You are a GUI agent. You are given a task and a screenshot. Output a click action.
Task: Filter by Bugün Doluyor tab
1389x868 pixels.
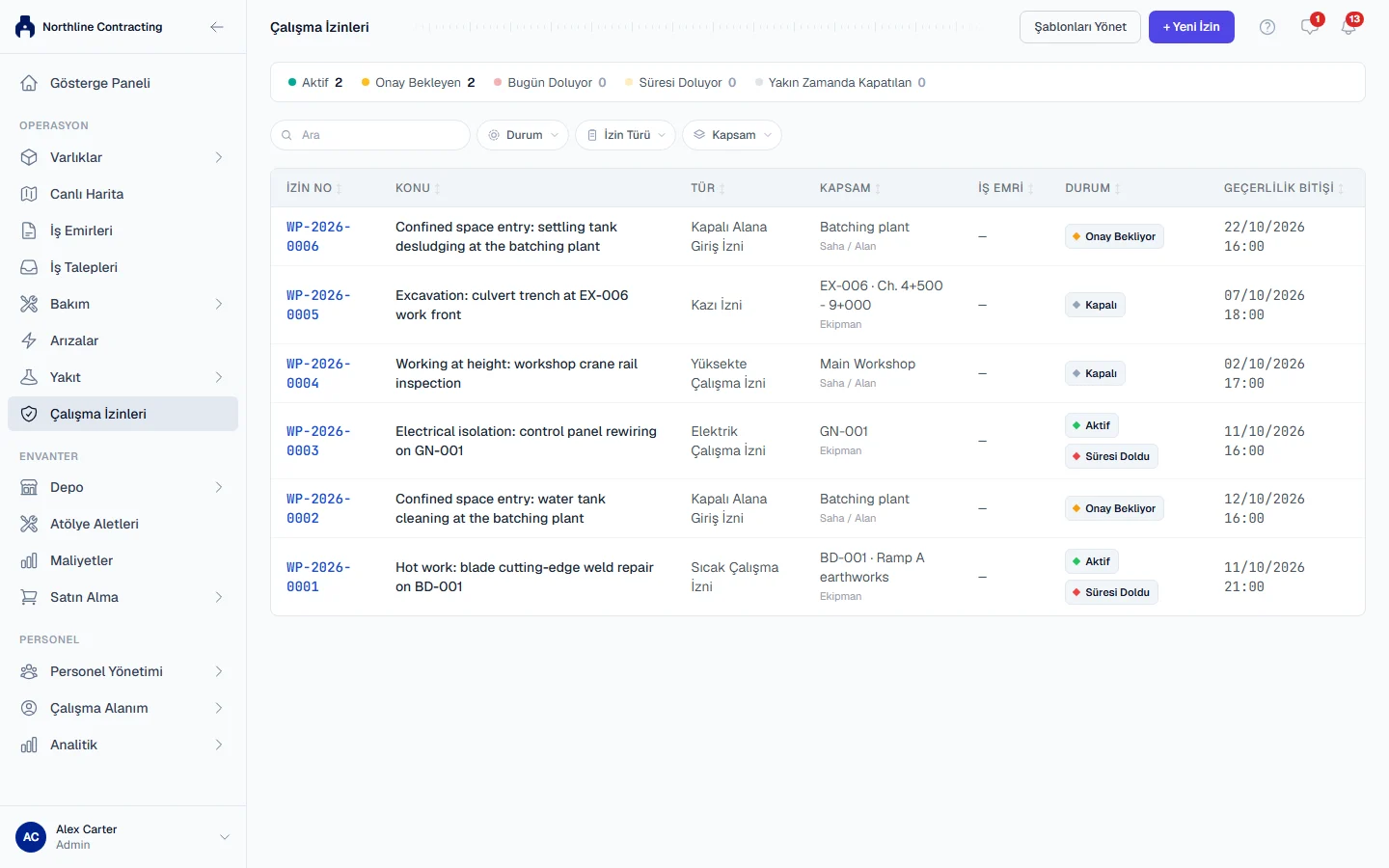(550, 82)
